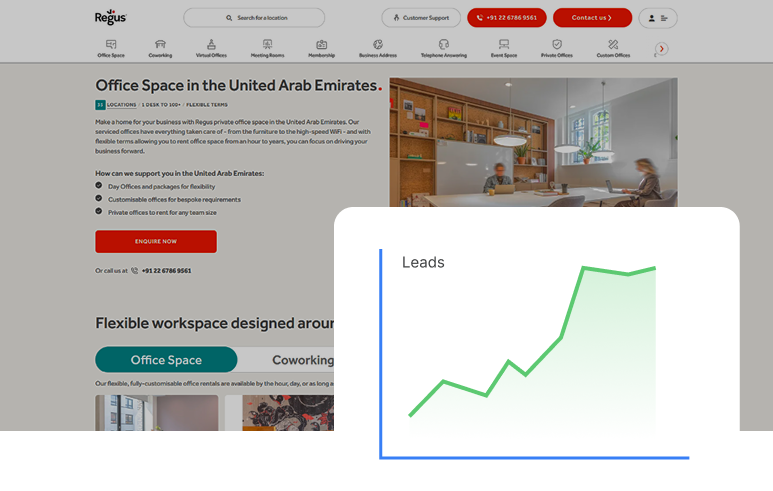
Task: Open the user account menu icon
Action: click(x=658, y=18)
